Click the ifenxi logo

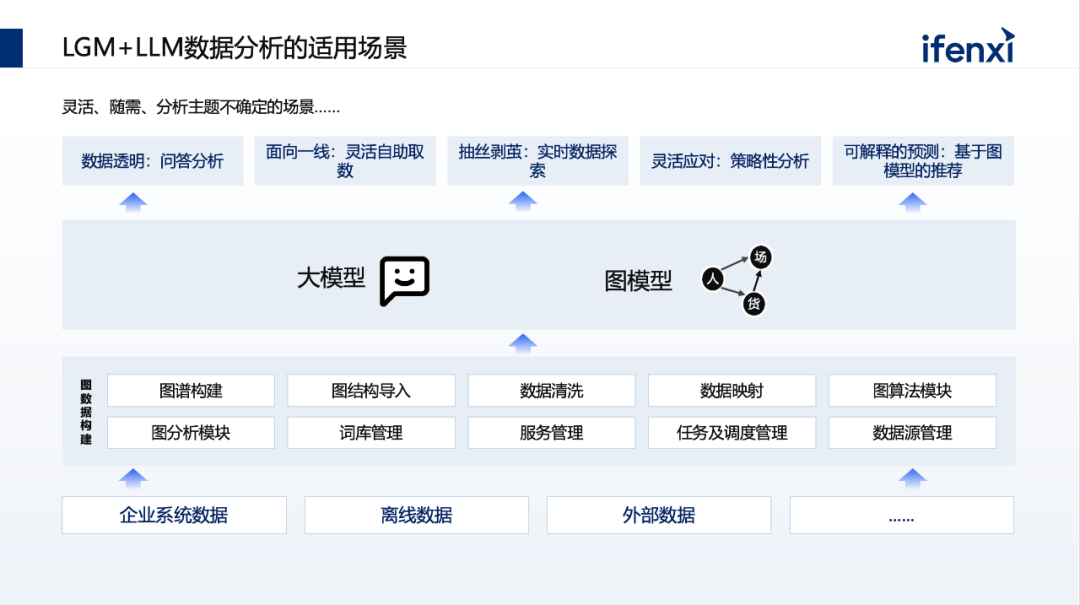(x=967, y=47)
